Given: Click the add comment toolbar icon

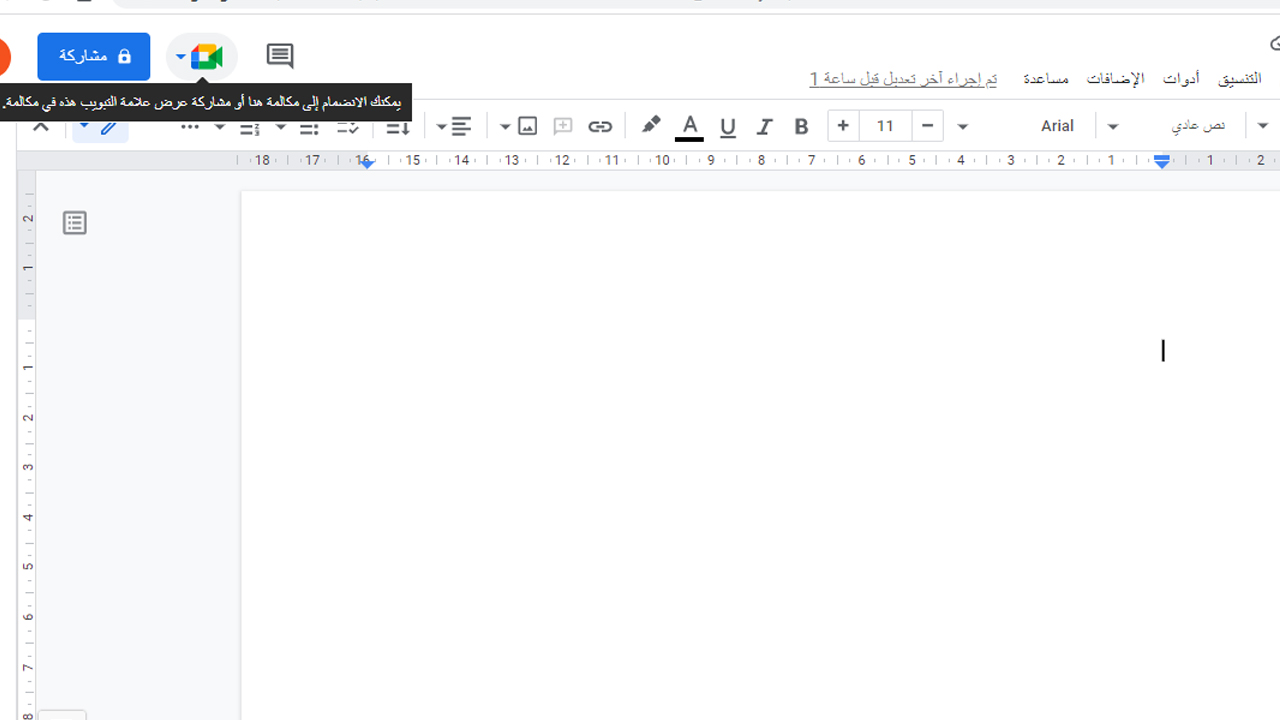Looking at the screenshot, I should (563, 127).
